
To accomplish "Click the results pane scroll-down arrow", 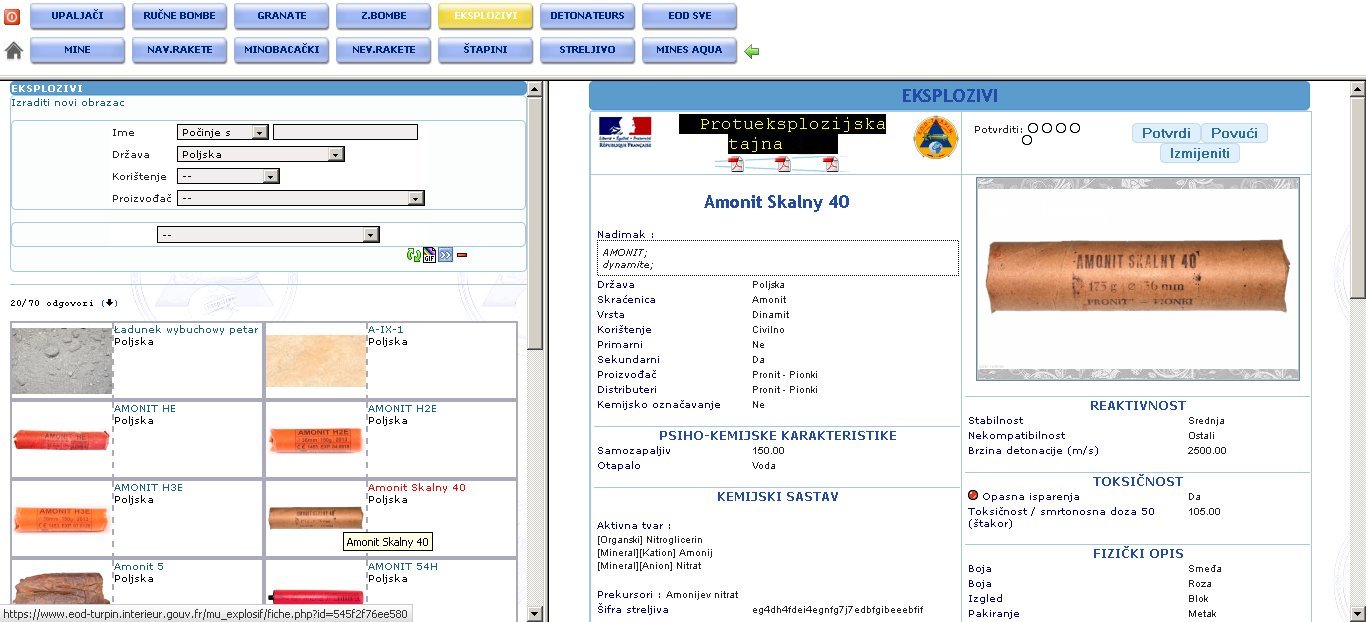I will tap(535, 613).
